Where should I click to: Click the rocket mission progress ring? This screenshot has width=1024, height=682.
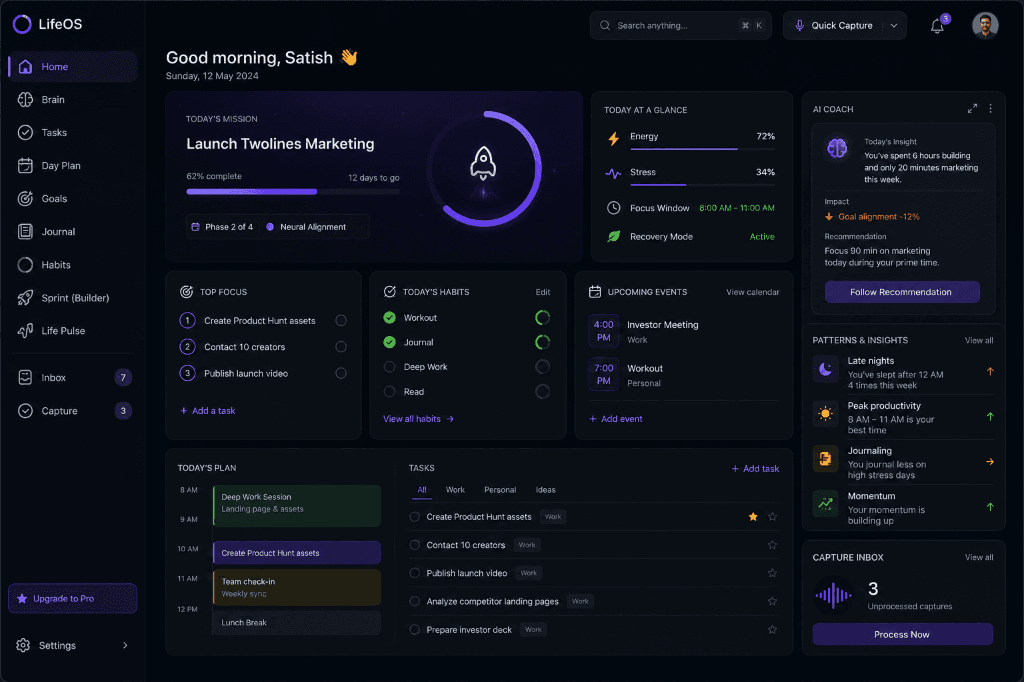pyautogui.click(x=484, y=169)
